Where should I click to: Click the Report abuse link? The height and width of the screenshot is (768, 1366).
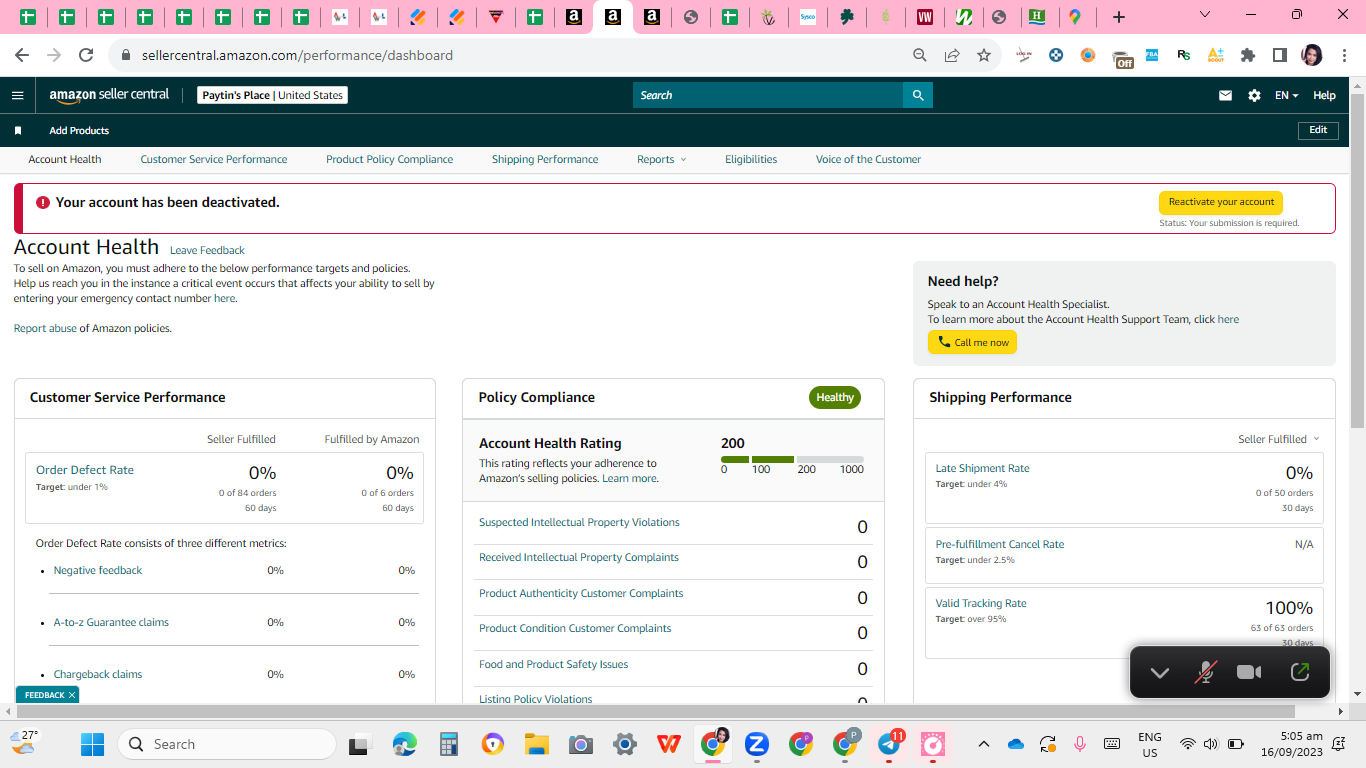[x=45, y=328]
